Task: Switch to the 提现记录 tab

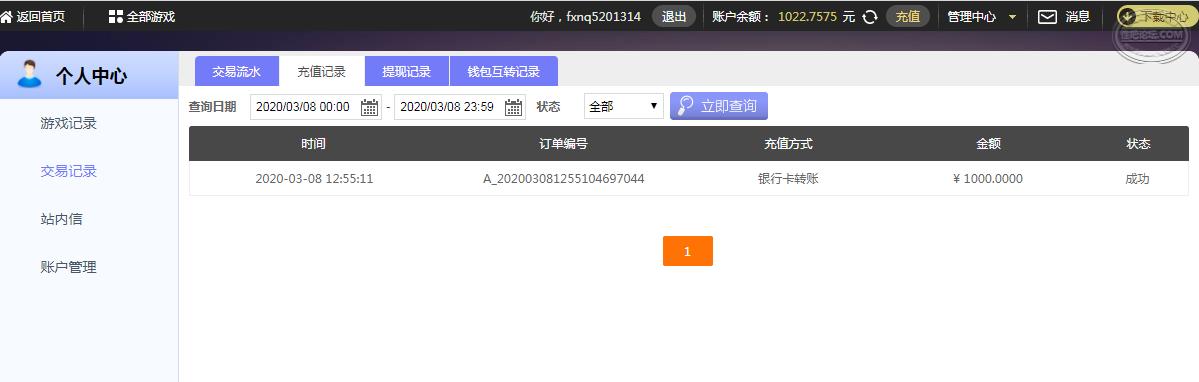Action: (x=407, y=72)
